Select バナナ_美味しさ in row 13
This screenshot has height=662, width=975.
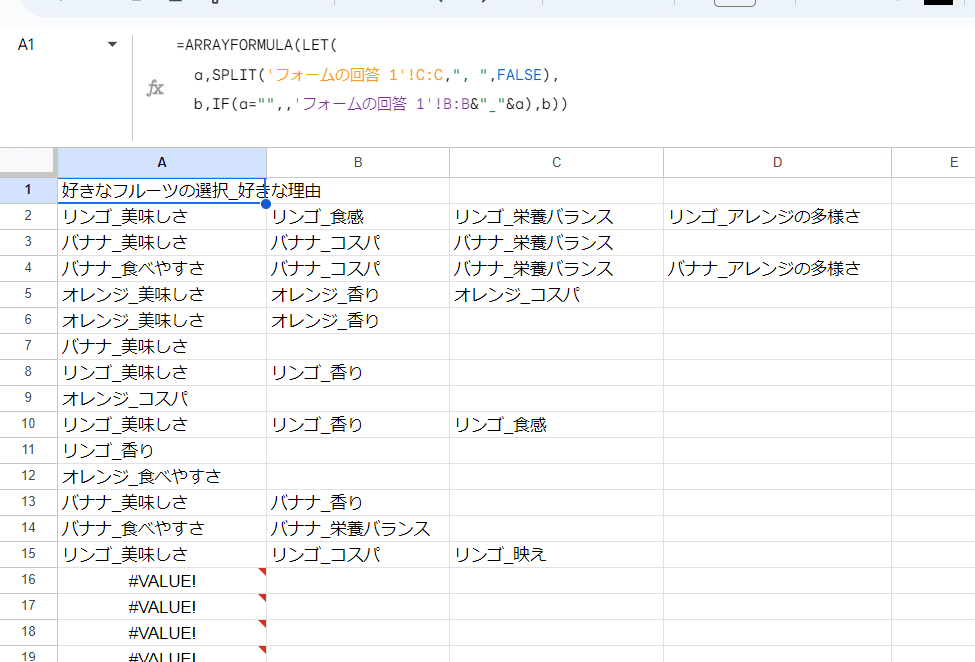click(x=162, y=502)
